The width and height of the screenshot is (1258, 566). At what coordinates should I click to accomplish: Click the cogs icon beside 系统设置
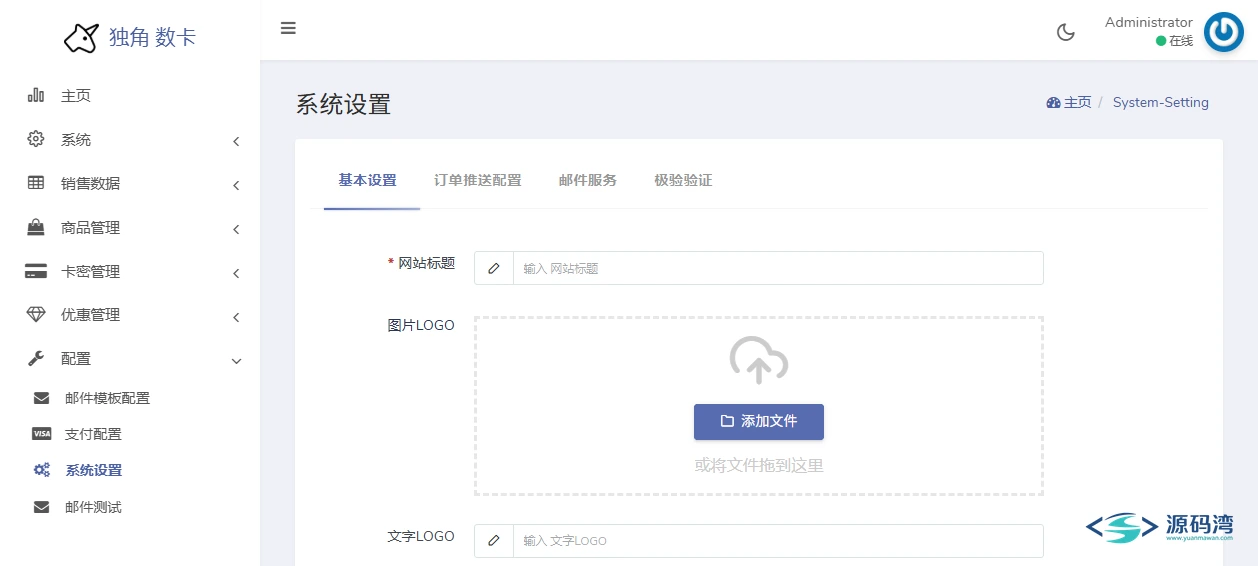click(x=41, y=470)
